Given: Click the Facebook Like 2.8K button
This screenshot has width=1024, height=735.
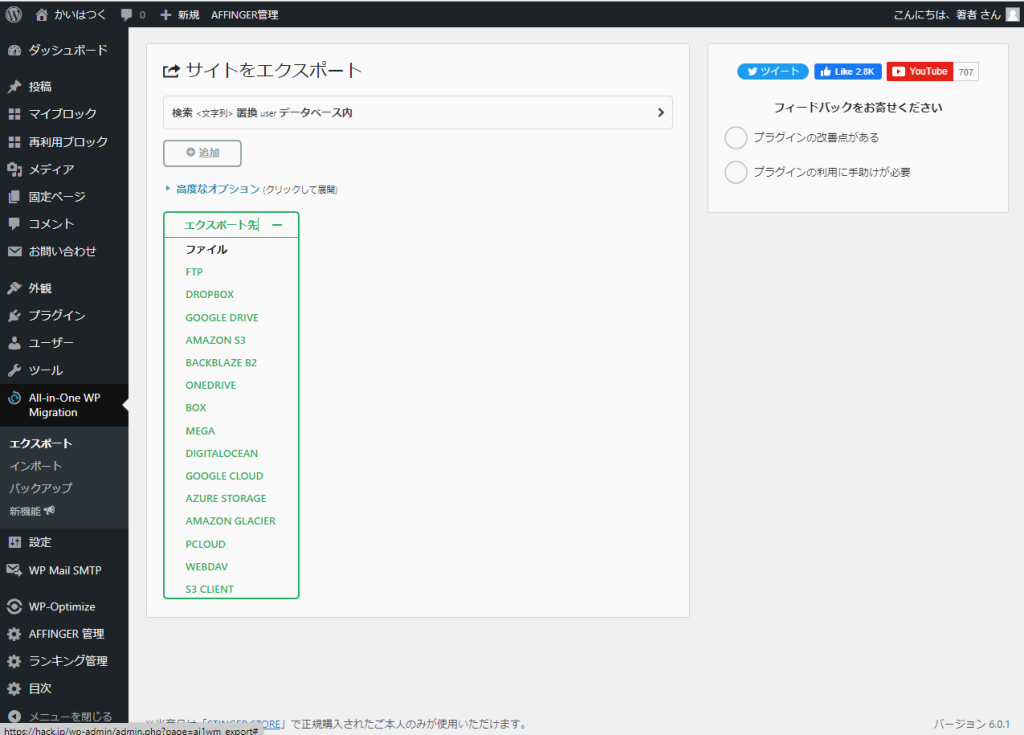Looking at the screenshot, I should [x=848, y=72].
